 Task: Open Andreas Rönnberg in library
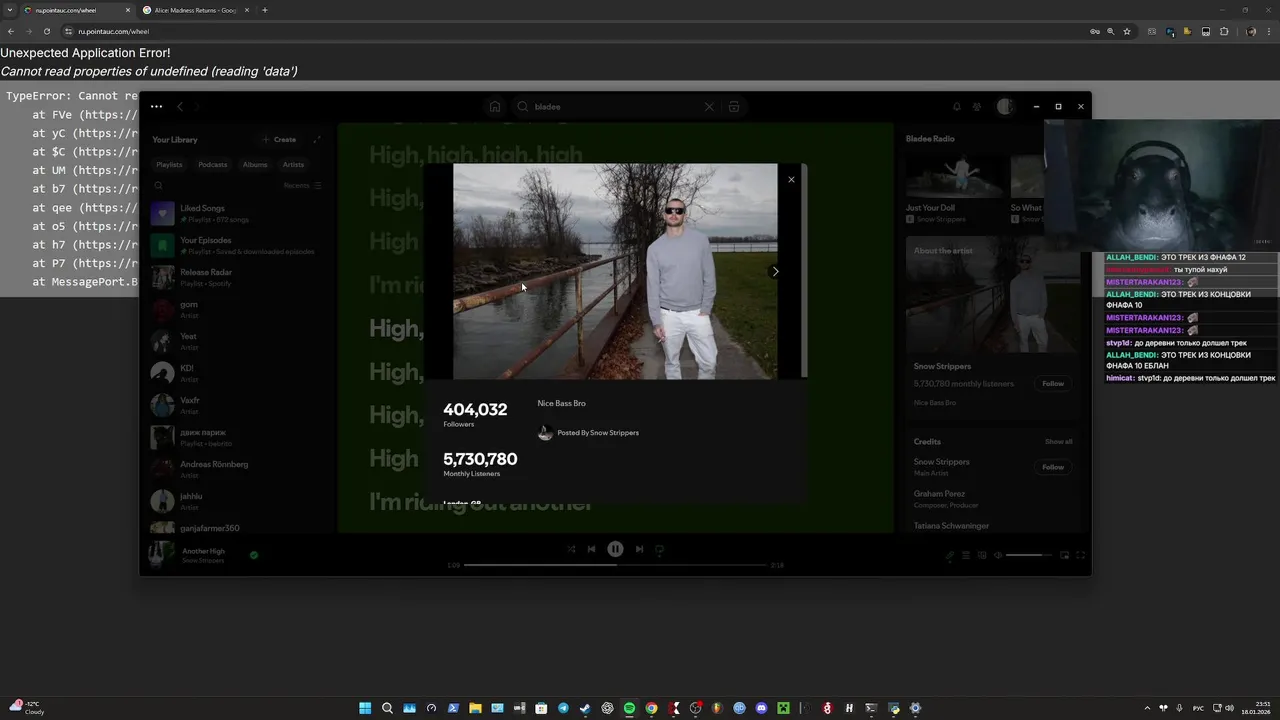[x=237, y=469]
